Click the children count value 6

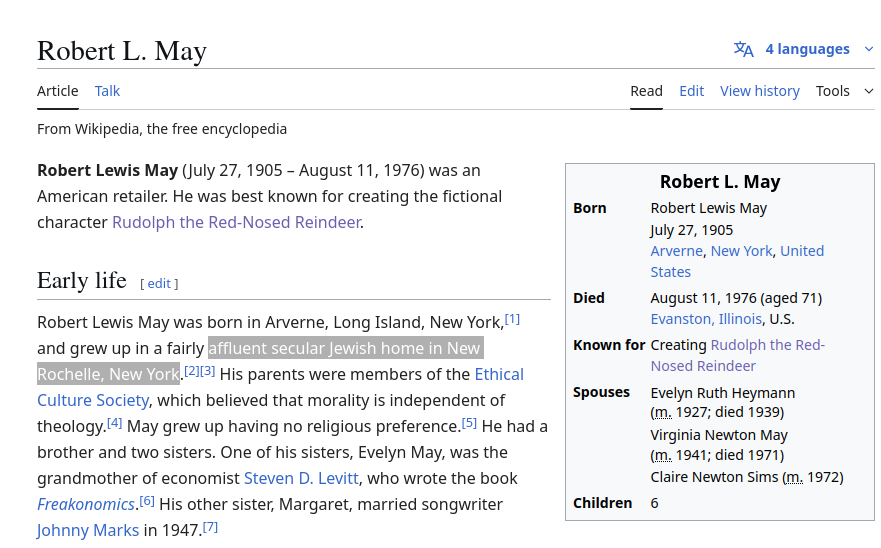pyautogui.click(x=654, y=503)
